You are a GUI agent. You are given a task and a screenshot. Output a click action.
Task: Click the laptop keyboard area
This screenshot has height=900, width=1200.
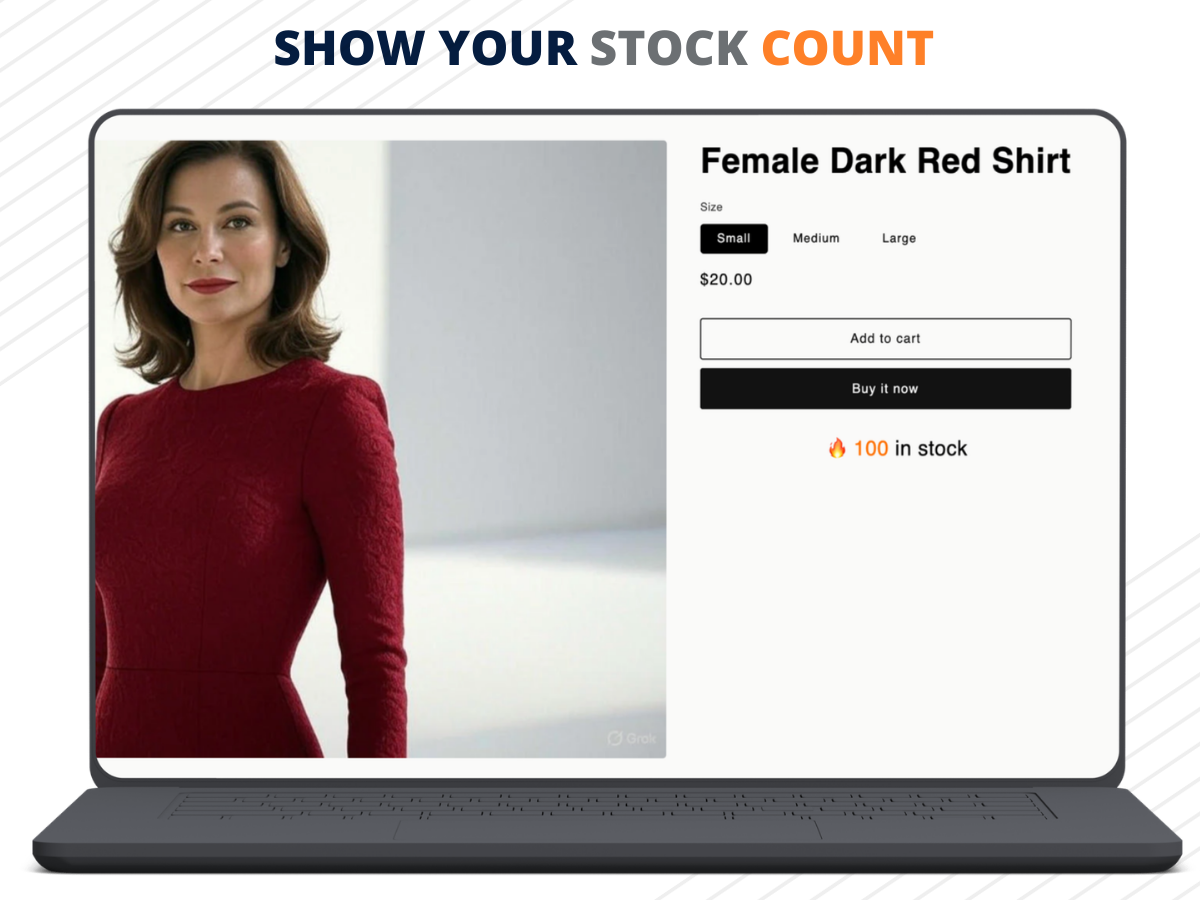click(612, 806)
